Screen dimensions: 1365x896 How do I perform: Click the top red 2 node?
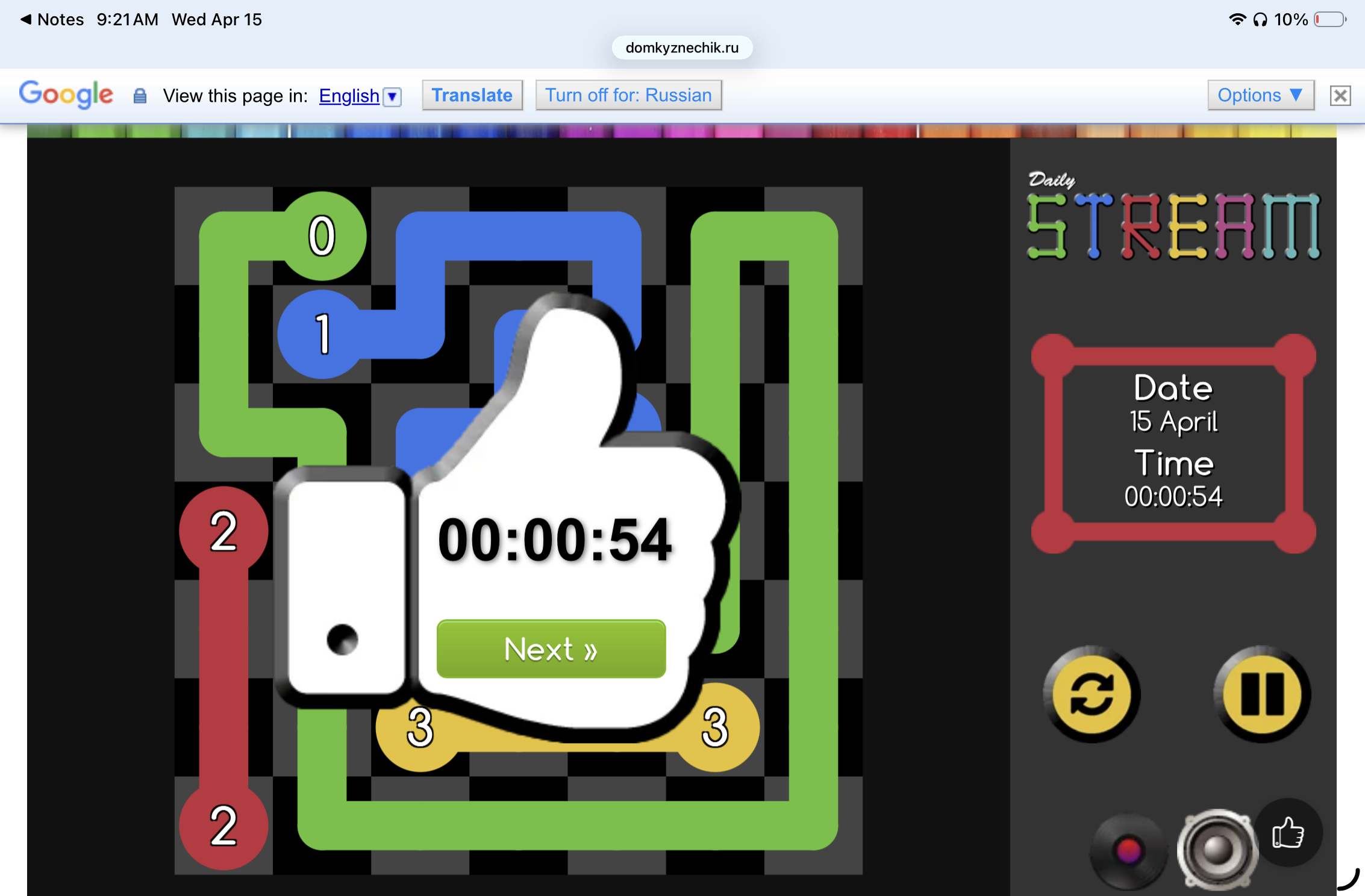pos(223,531)
